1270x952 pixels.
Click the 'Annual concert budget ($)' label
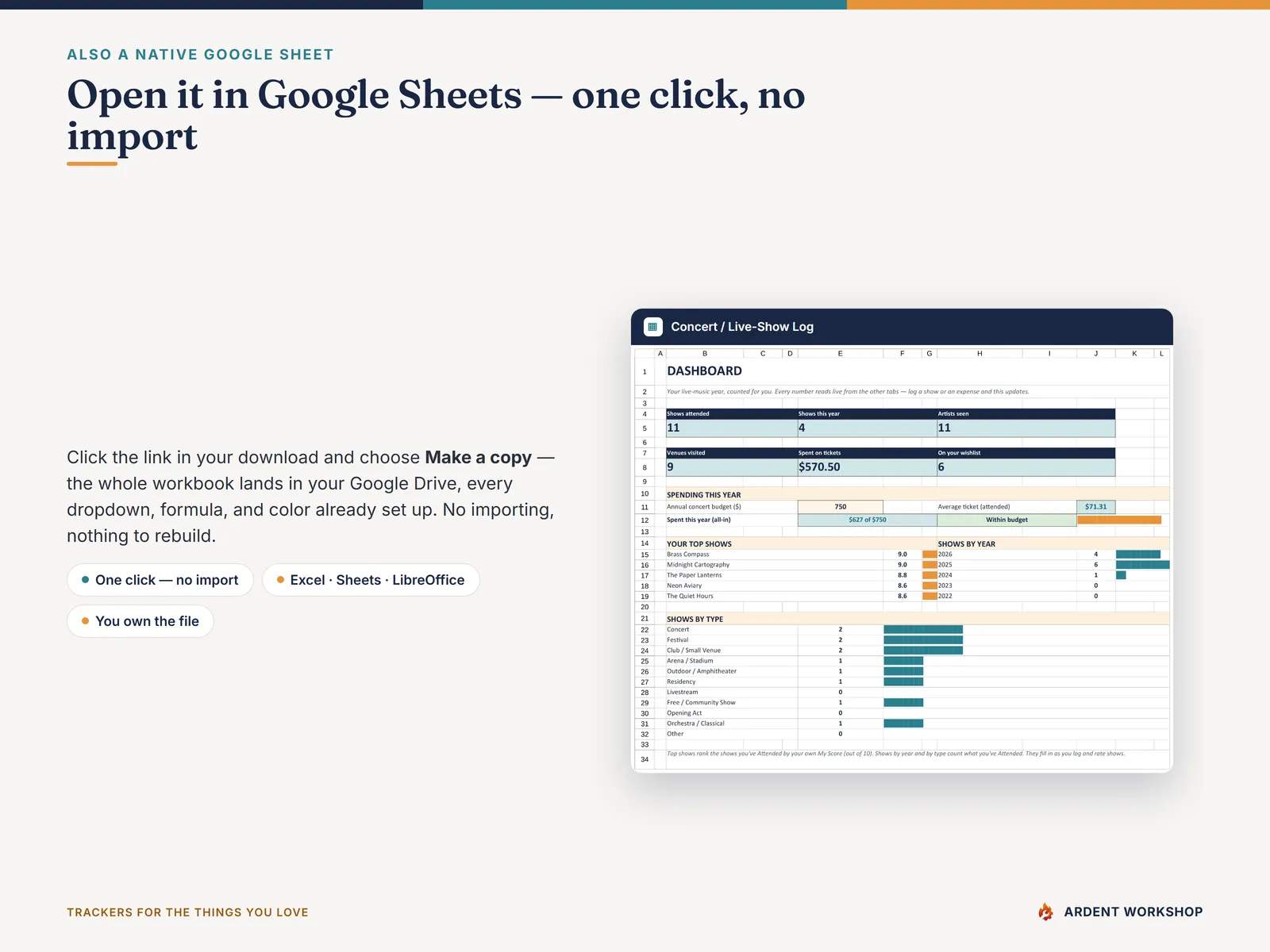704,507
